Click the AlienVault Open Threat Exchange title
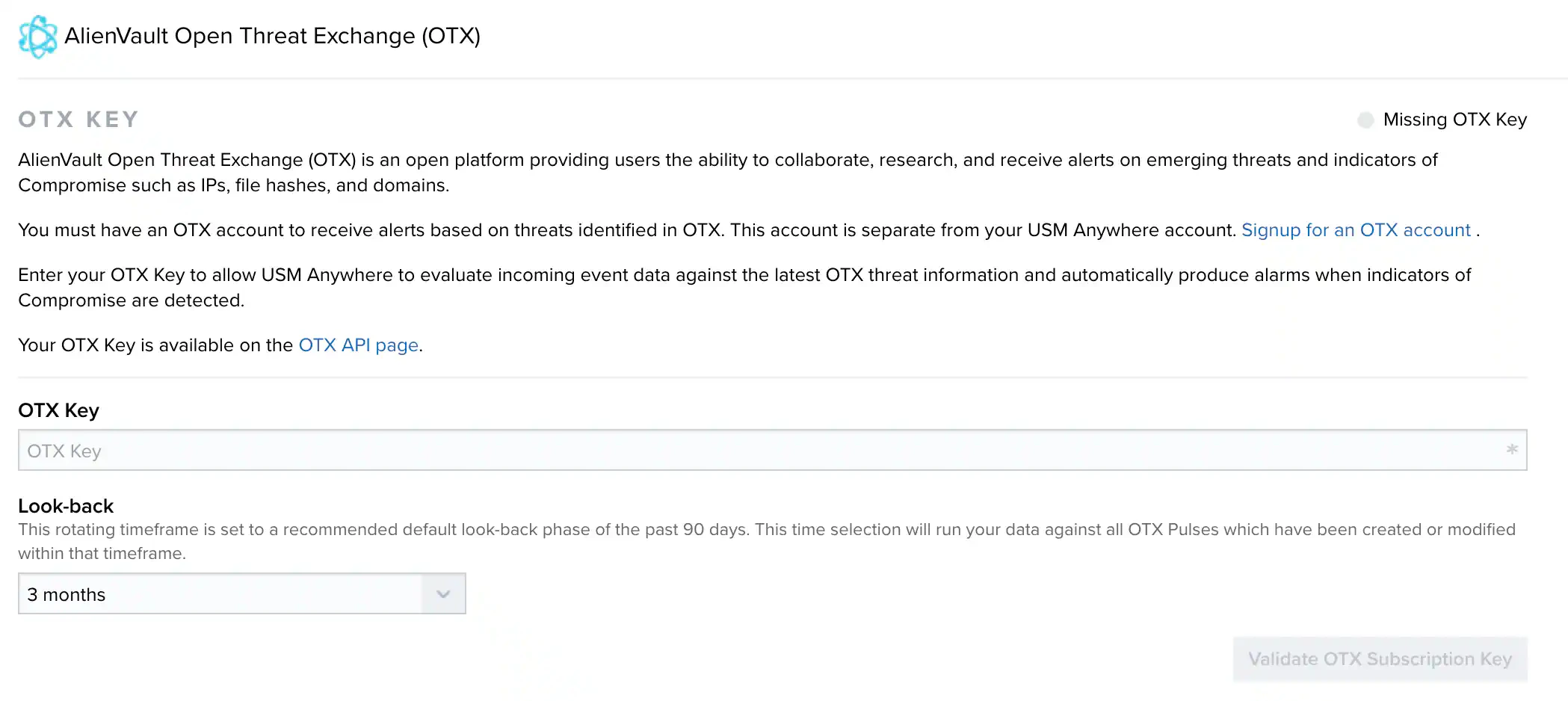 pos(272,36)
